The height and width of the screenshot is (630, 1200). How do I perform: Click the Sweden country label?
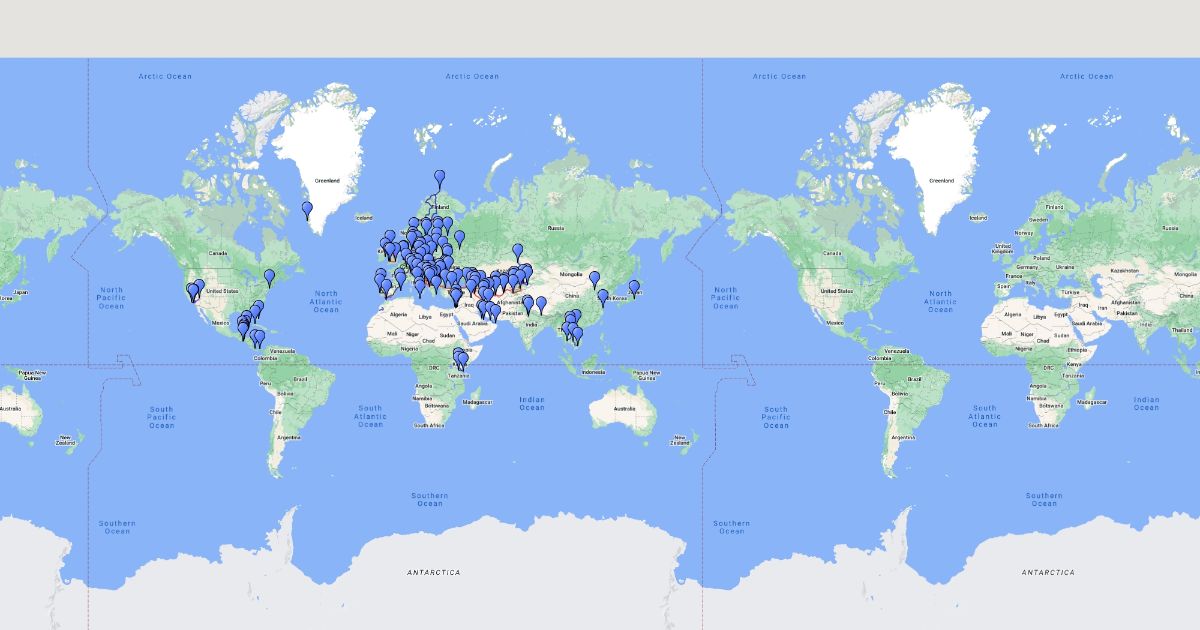[x=1038, y=218]
